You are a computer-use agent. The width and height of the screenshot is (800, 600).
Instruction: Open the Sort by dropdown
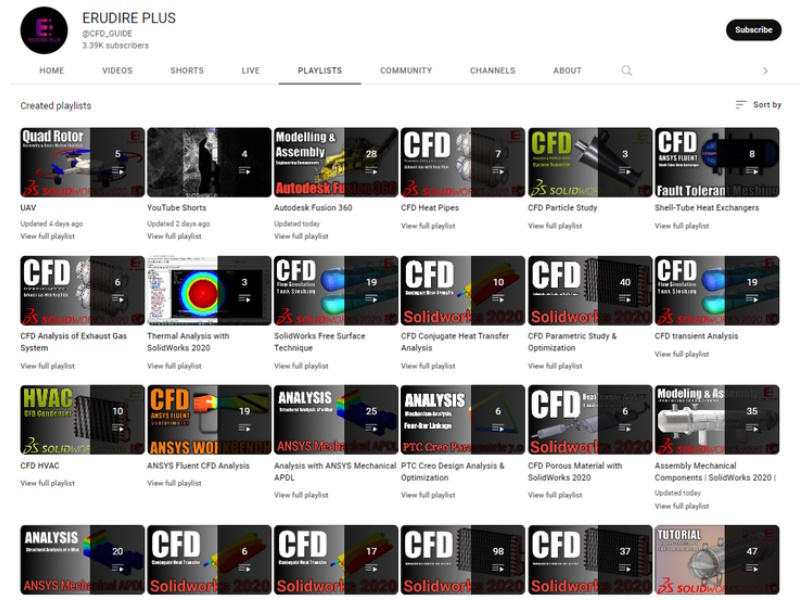759,105
